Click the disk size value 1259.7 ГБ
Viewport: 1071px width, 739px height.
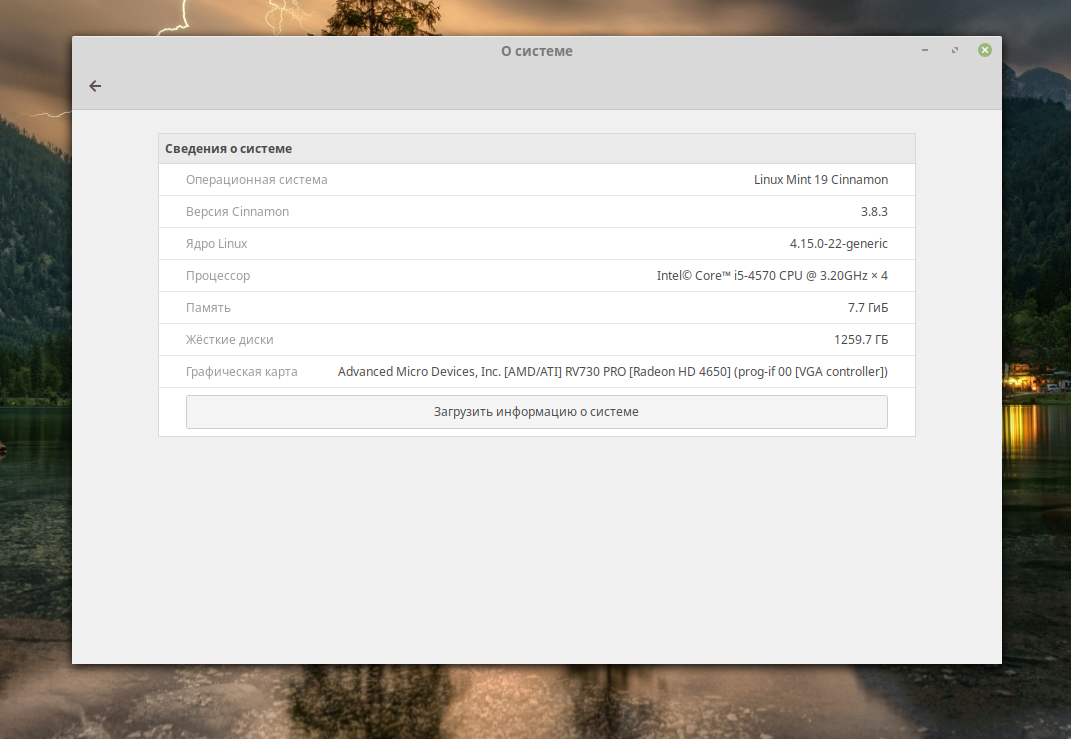coord(860,340)
